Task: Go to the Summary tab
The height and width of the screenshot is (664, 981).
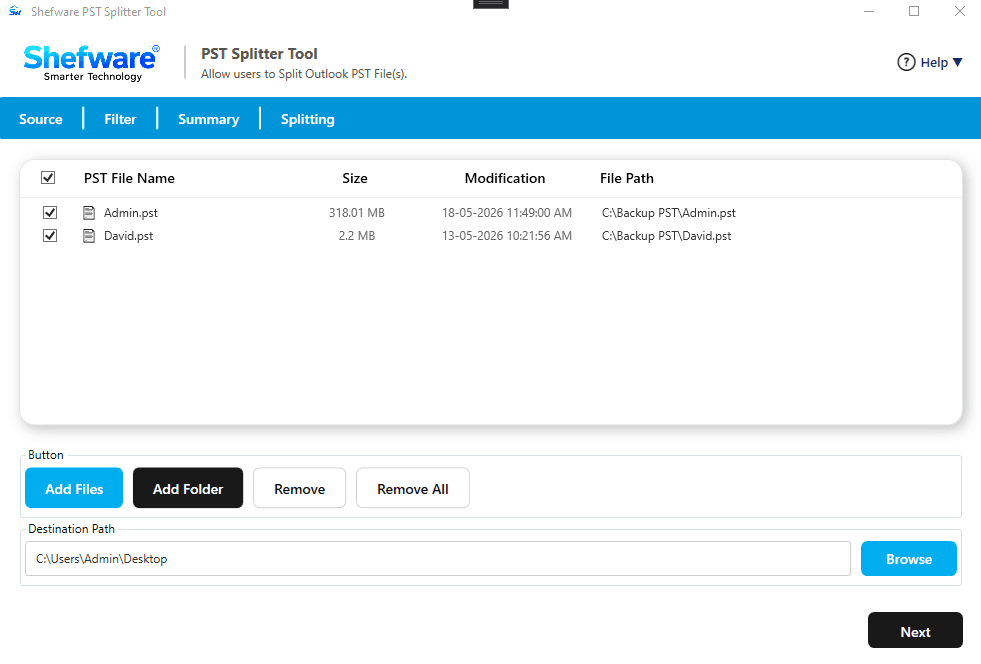Action: pos(208,119)
